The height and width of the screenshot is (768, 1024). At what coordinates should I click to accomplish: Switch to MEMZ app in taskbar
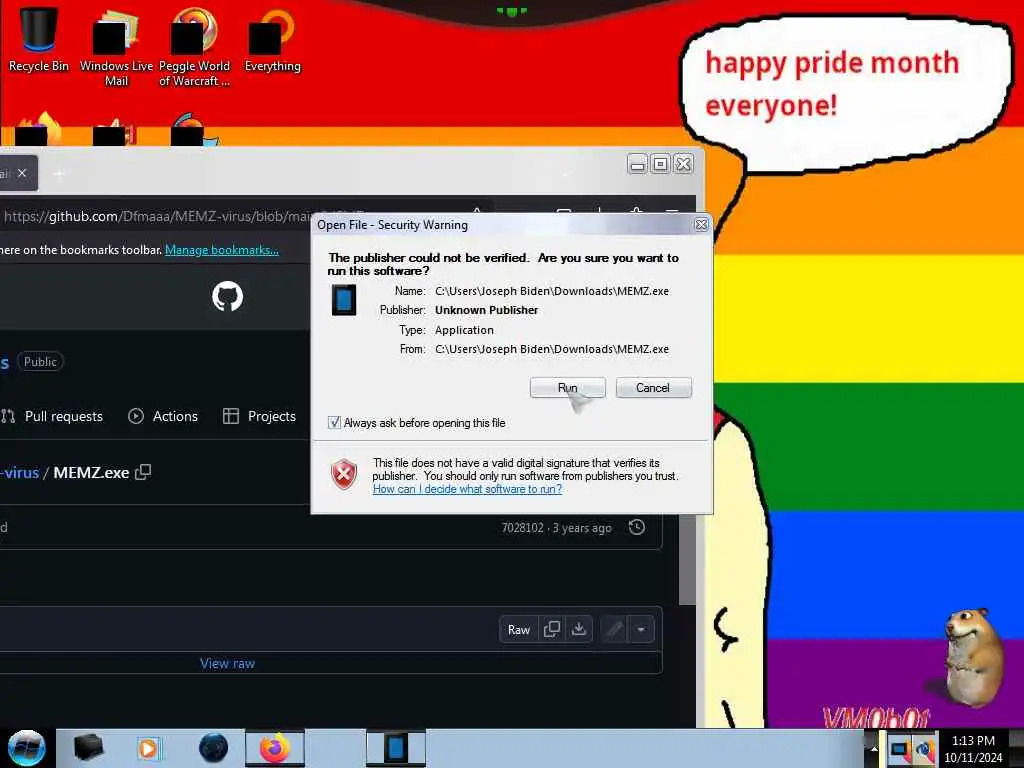click(x=395, y=748)
